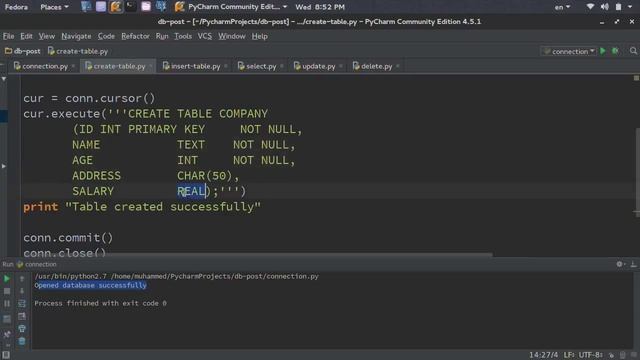
Task: Open the Help menu
Action: tap(260, 36)
